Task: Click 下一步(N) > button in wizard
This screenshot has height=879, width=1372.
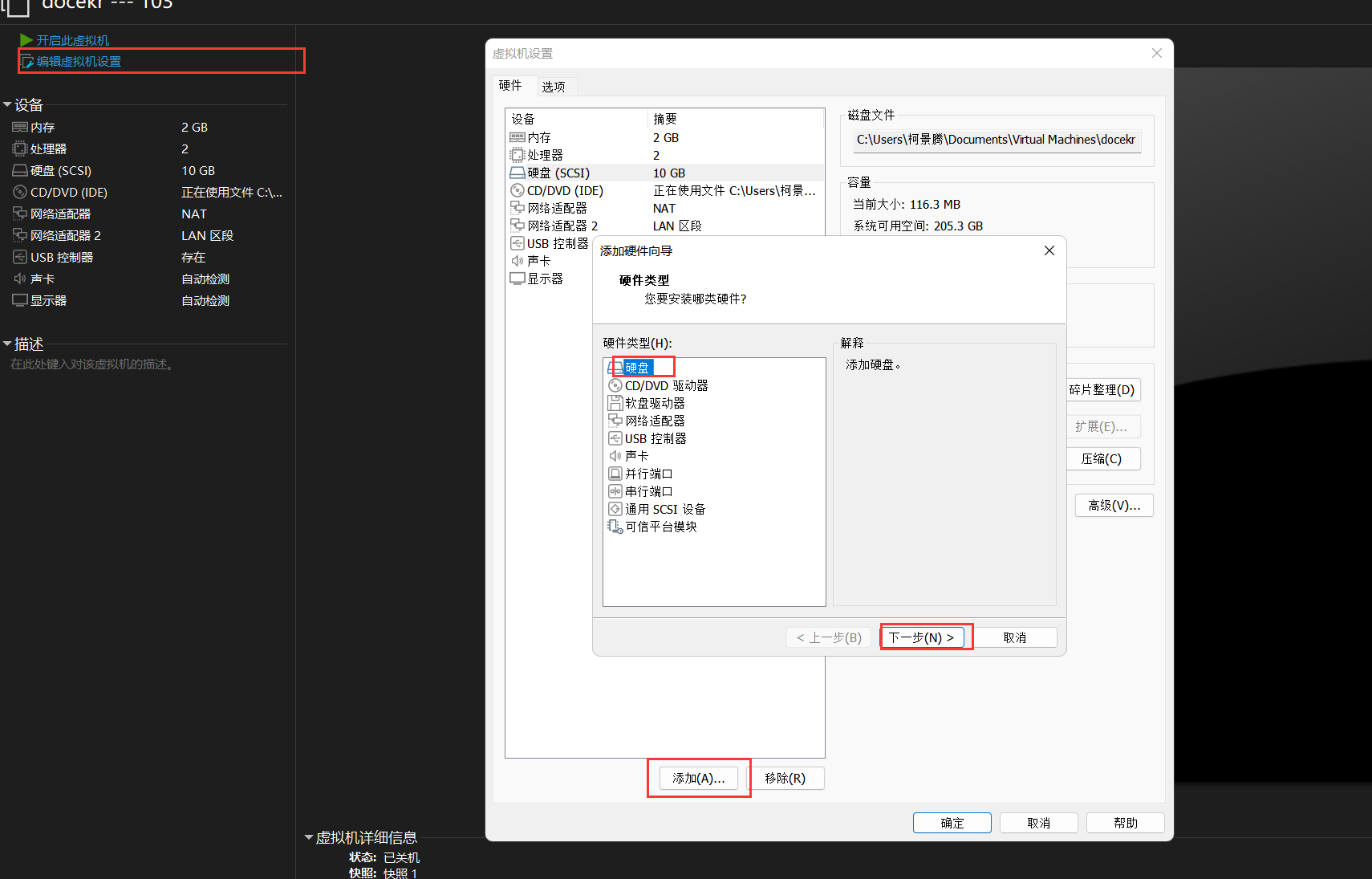Action: point(921,637)
